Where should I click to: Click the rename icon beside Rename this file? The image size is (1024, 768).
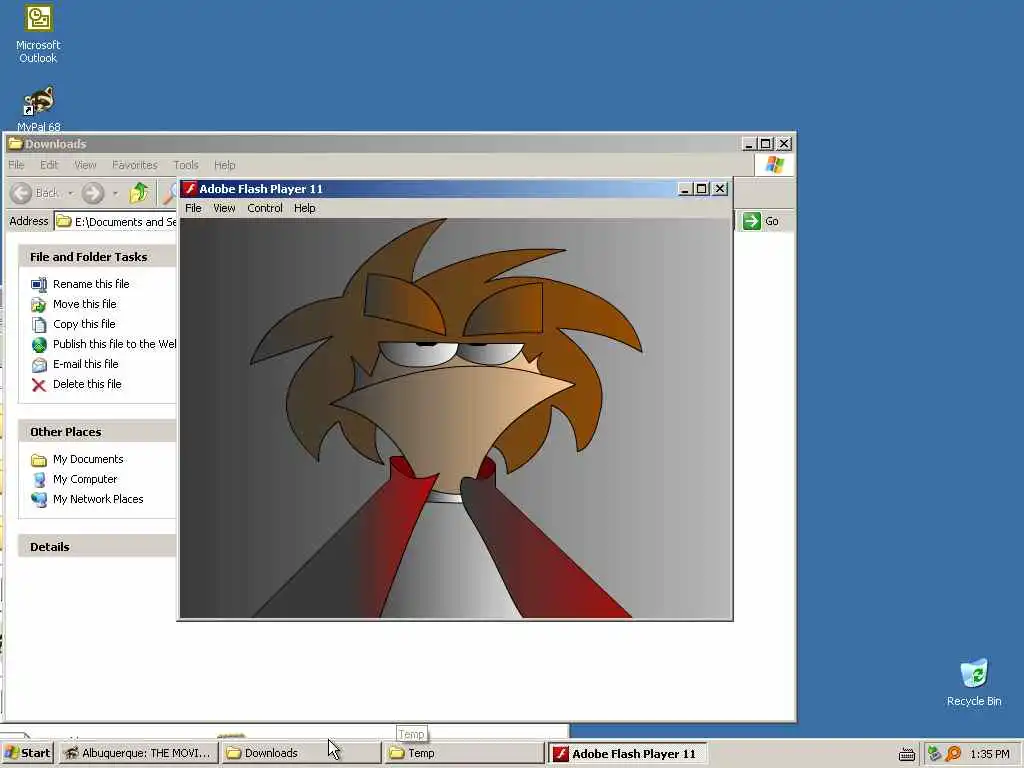[x=39, y=284]
